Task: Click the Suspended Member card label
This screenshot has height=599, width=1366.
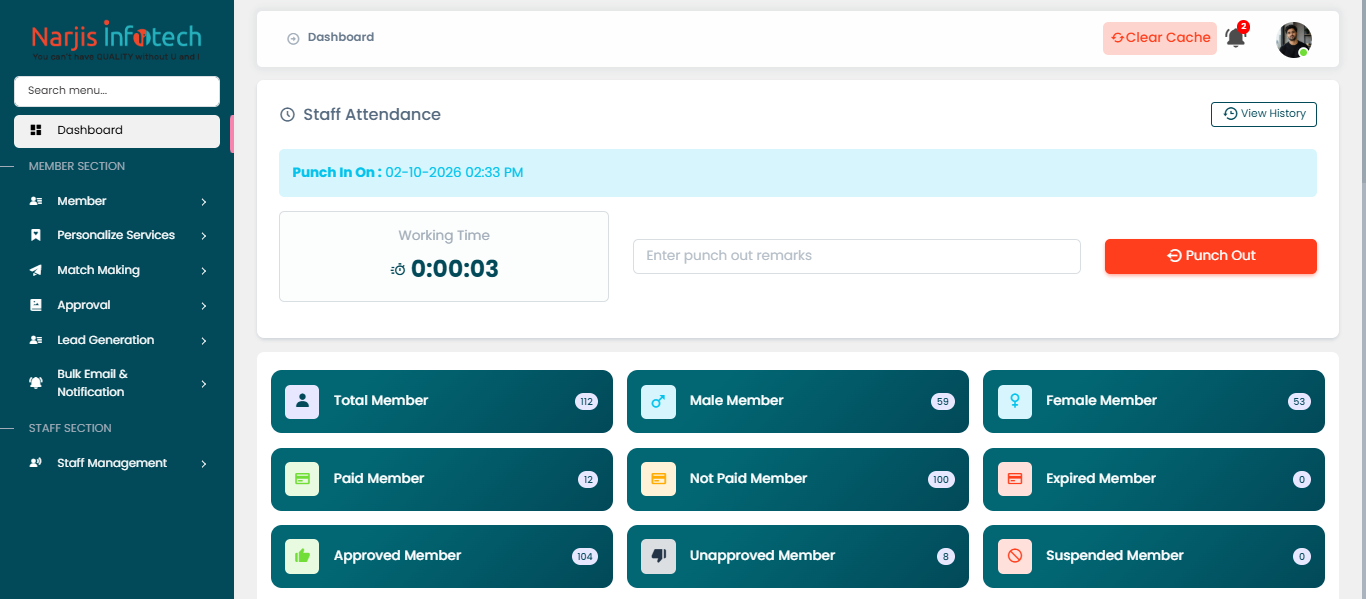Action: pyautogui.click(x=1115, y=556)
